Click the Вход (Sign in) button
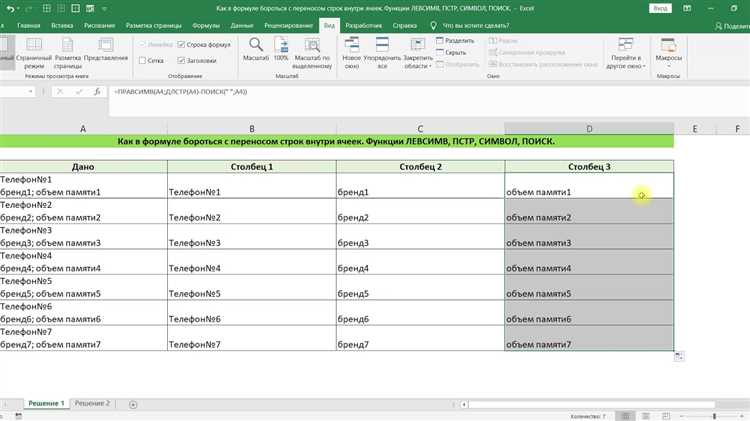Image resolution: width=750 pixels, height=421 pixels. click(x=660, y=9)
